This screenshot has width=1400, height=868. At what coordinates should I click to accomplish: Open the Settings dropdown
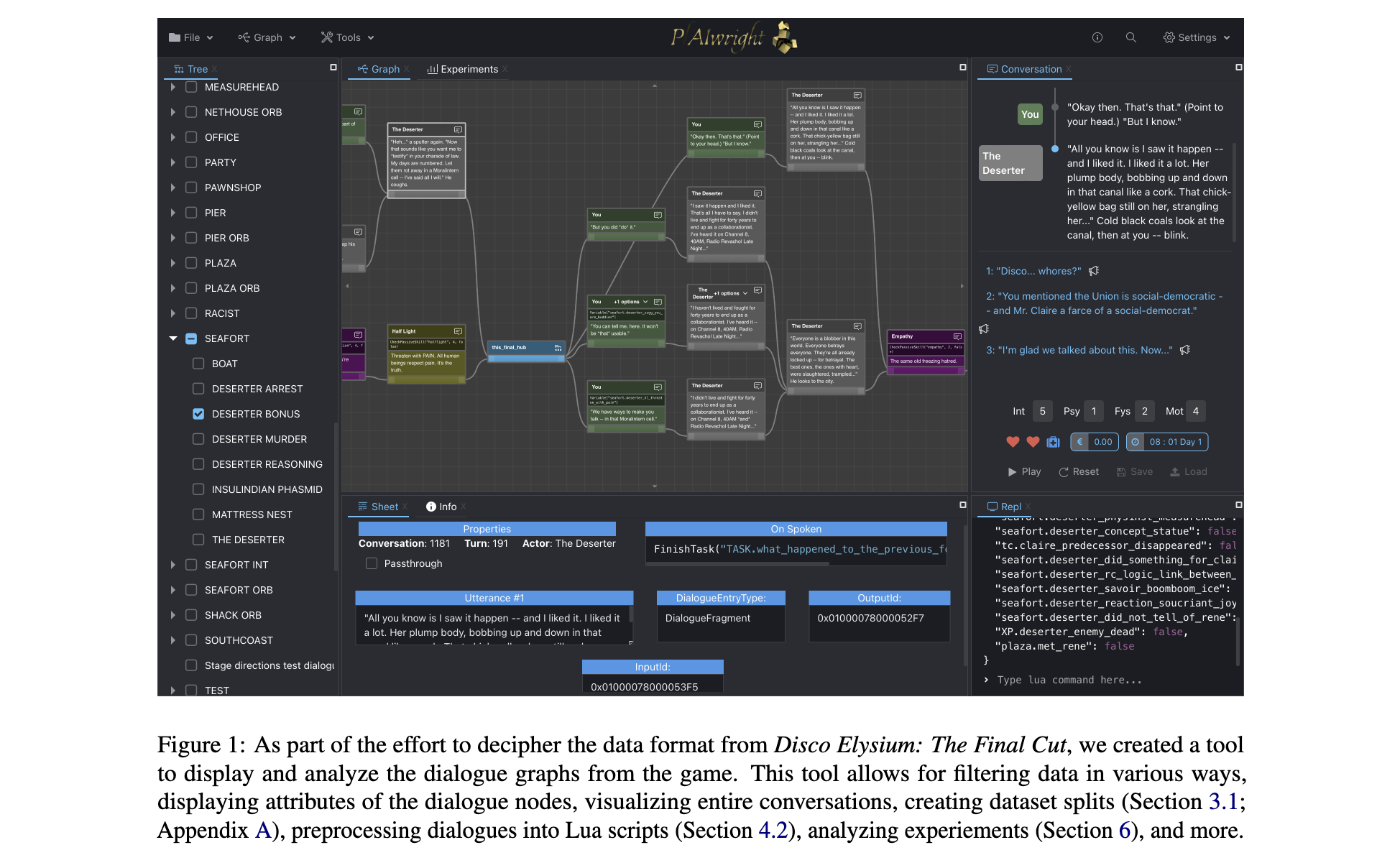1197,37
